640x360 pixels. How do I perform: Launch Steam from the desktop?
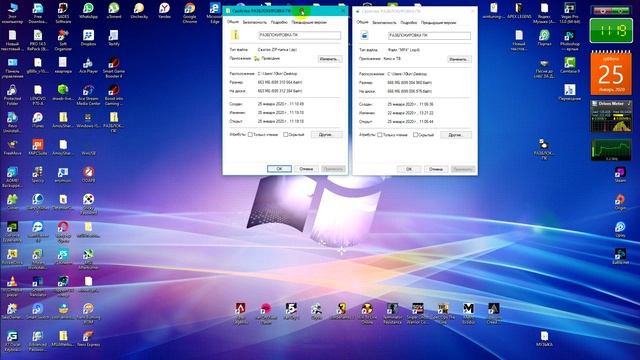[620, 175]
